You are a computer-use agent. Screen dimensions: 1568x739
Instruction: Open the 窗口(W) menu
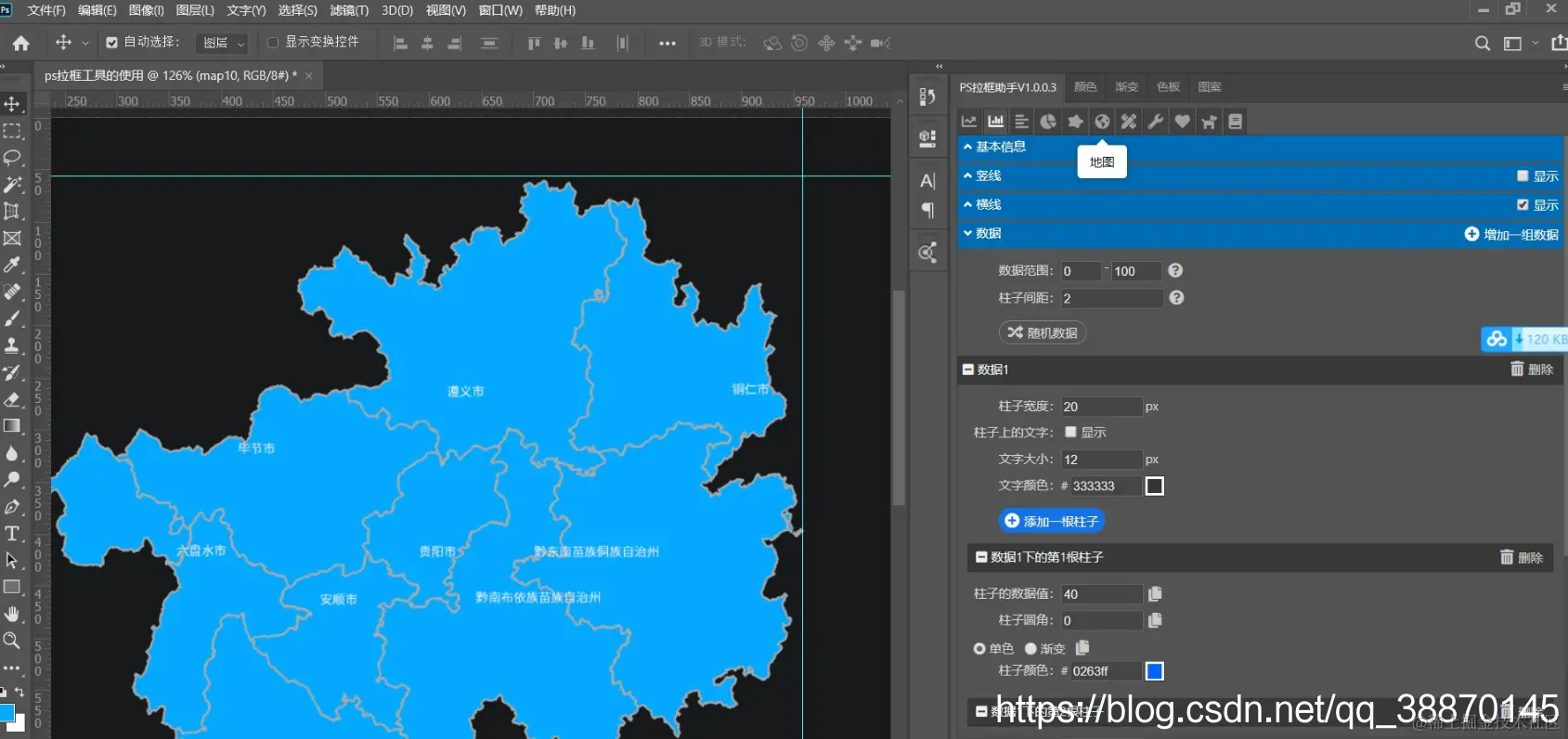pos(500,10)
